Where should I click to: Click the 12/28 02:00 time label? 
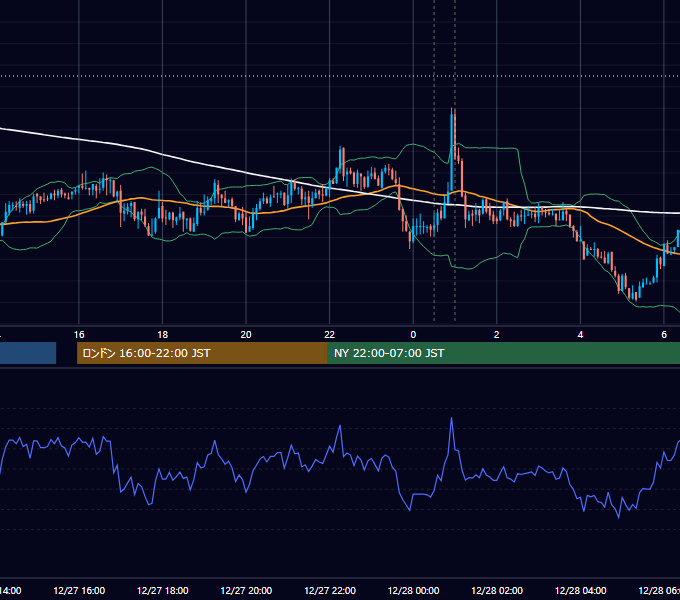[497, 590]
